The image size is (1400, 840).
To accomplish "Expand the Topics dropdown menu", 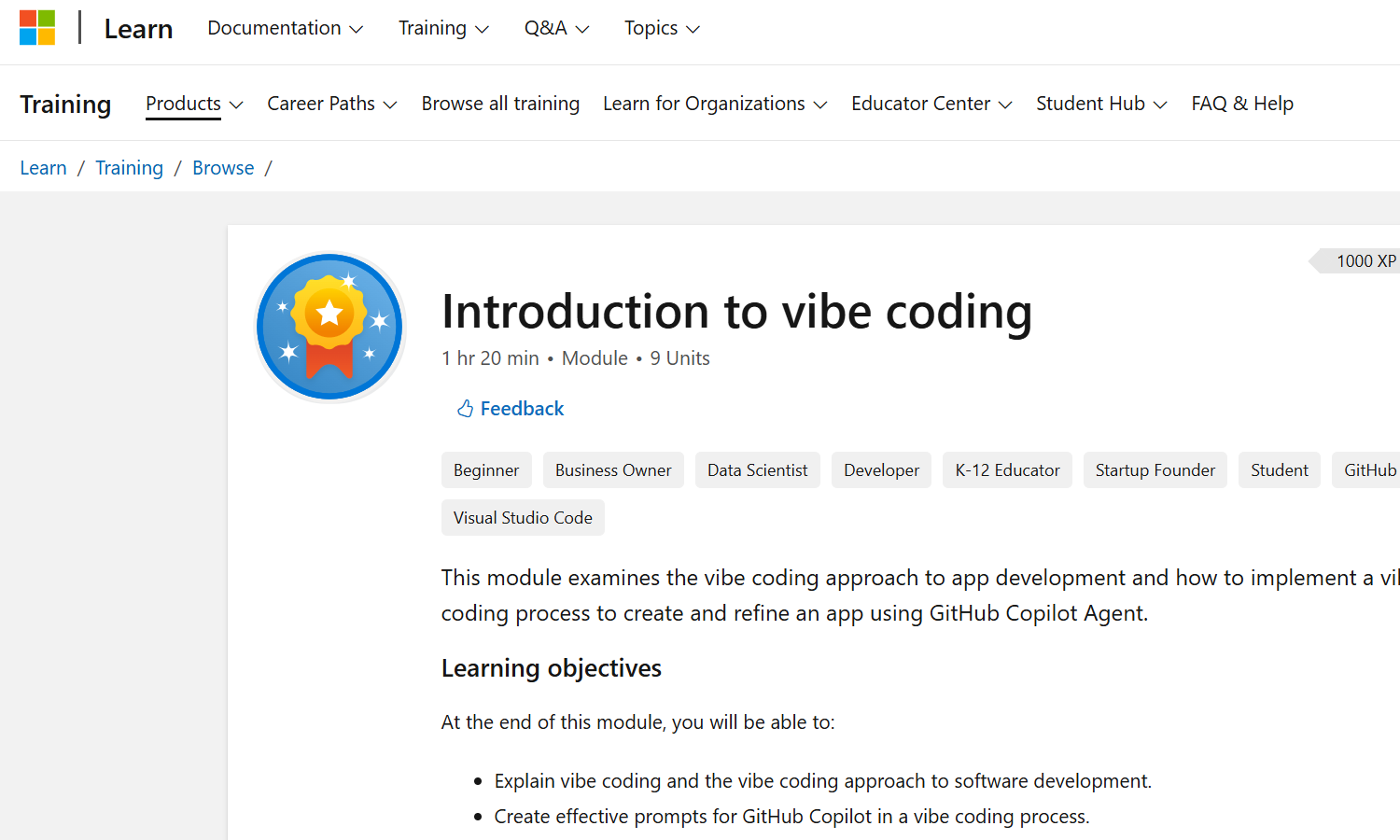I will (662, 28).
